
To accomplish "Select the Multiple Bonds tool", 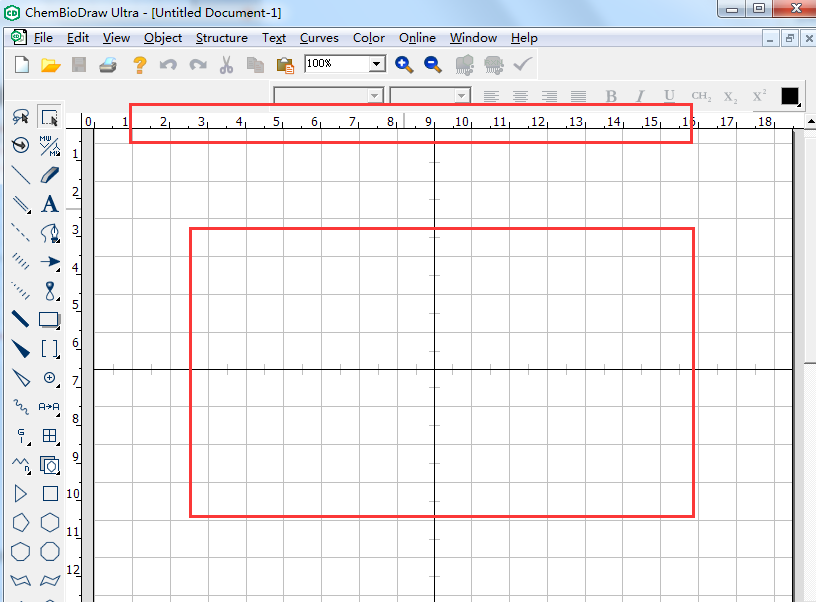I will pos(21,204).
